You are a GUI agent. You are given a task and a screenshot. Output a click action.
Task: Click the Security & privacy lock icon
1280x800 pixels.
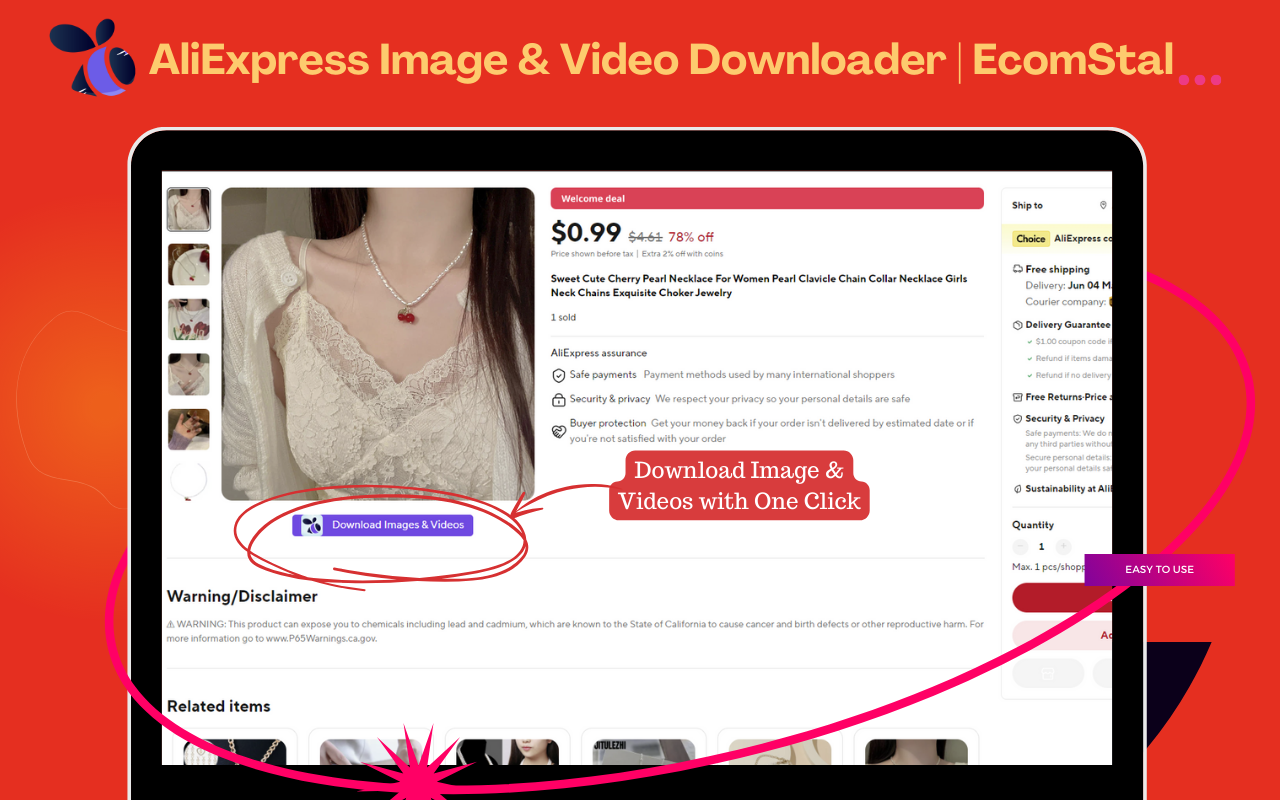pyautogui.click(x=559, y=400)
